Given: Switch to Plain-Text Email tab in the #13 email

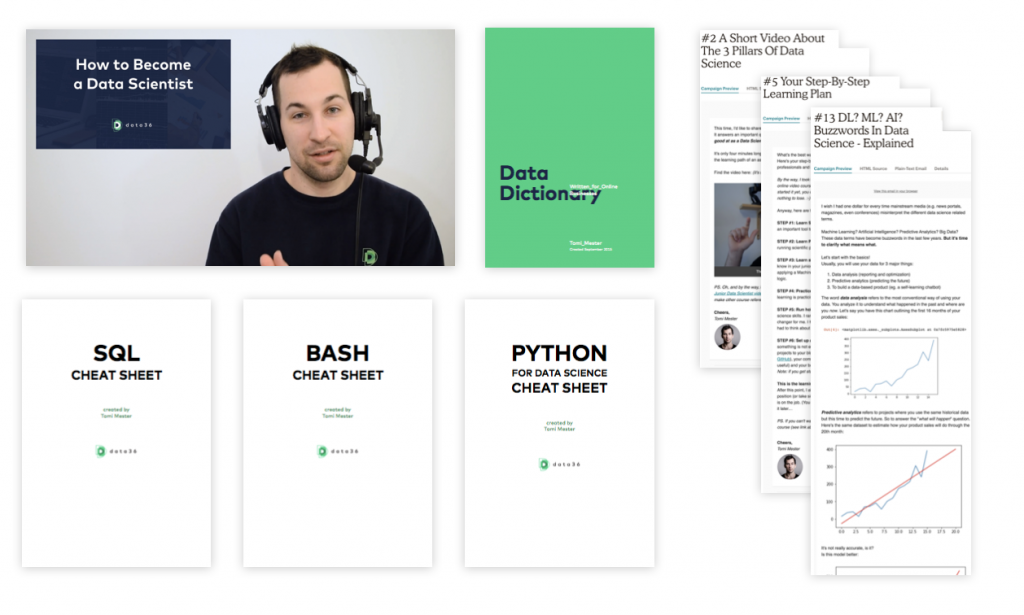Looking at the screenshot, I should coord(910,168).
